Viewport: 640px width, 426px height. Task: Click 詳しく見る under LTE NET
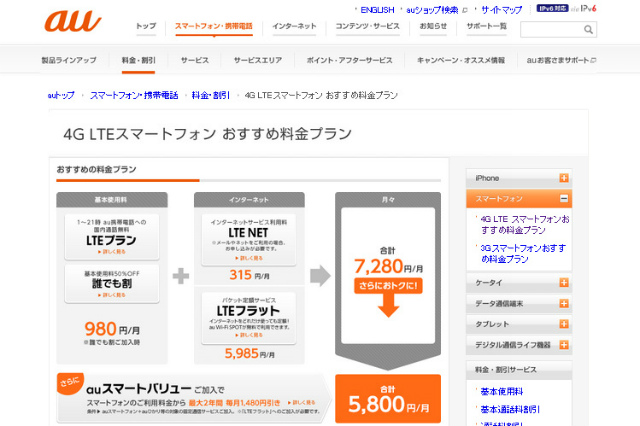(x=249, y=258)
